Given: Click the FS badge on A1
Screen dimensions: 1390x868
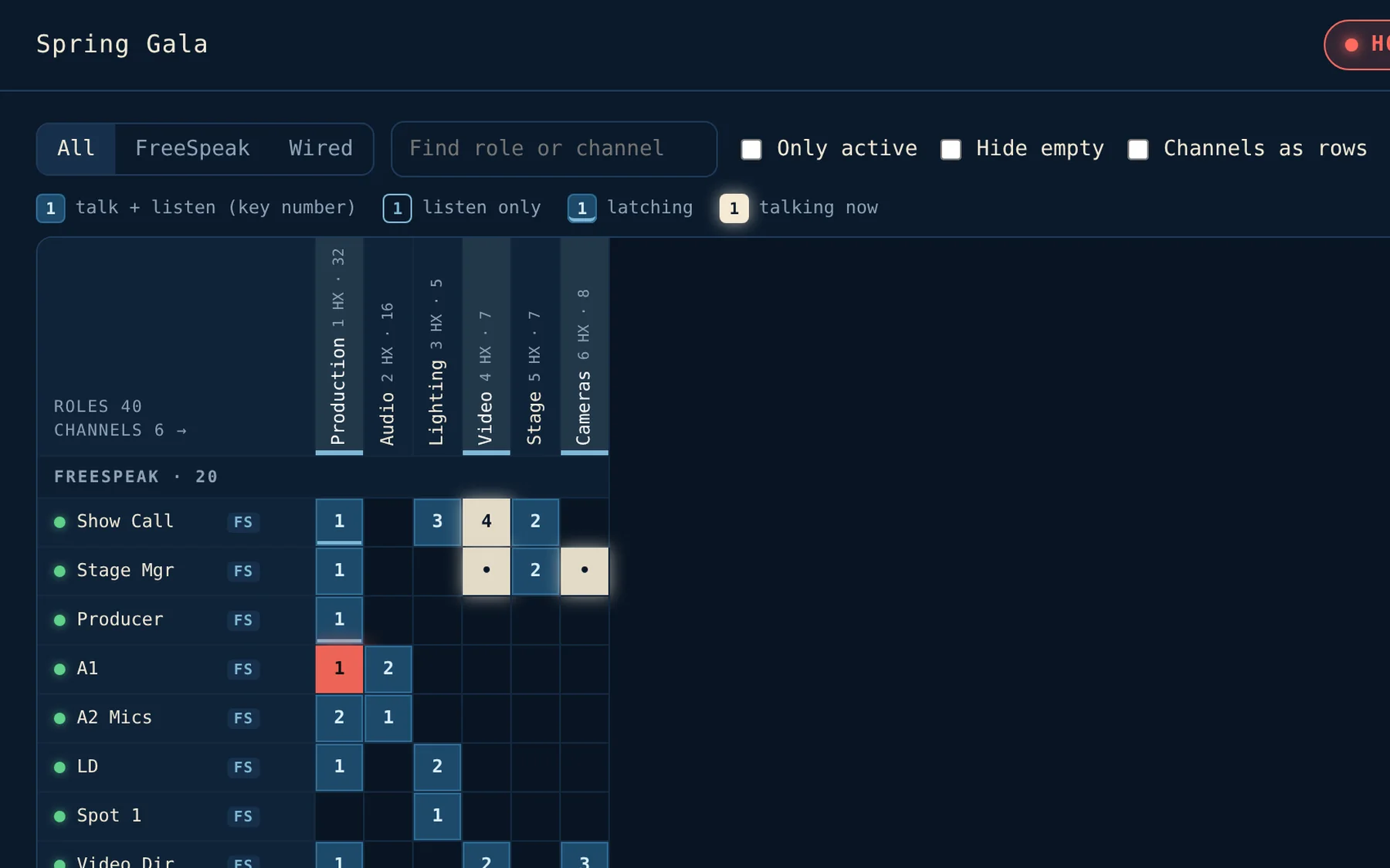Looking at the screenshot, I should [243, 670].
